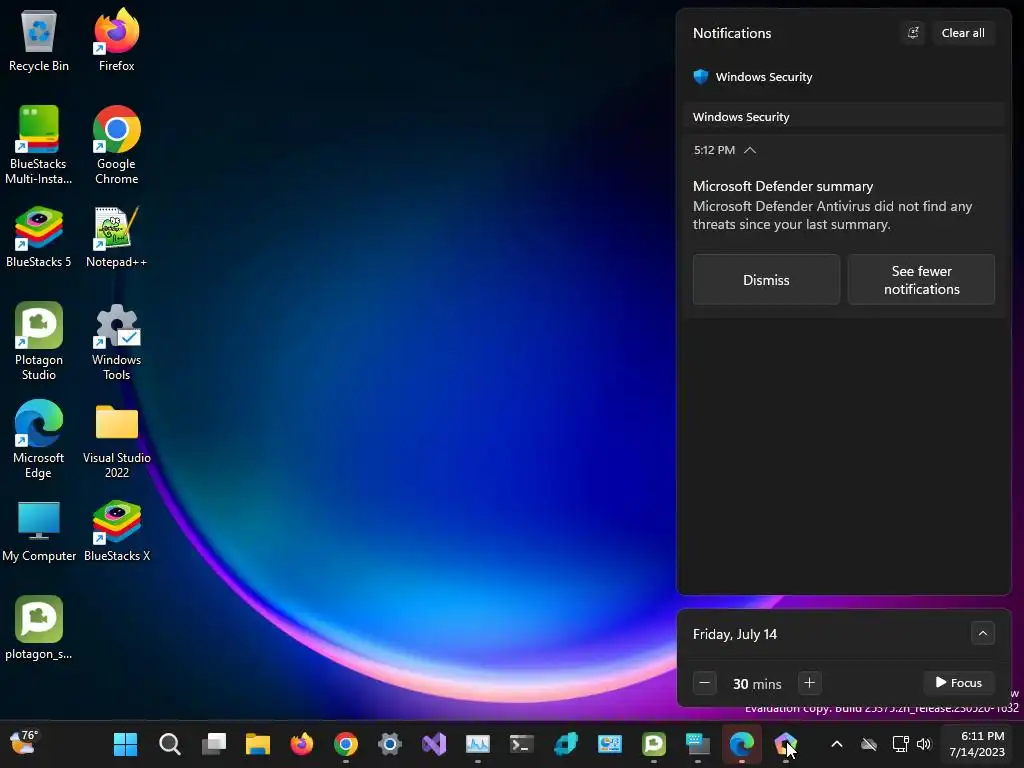Click the Friday, July 14 date text
1024x768 pixels.
[735, 634]
